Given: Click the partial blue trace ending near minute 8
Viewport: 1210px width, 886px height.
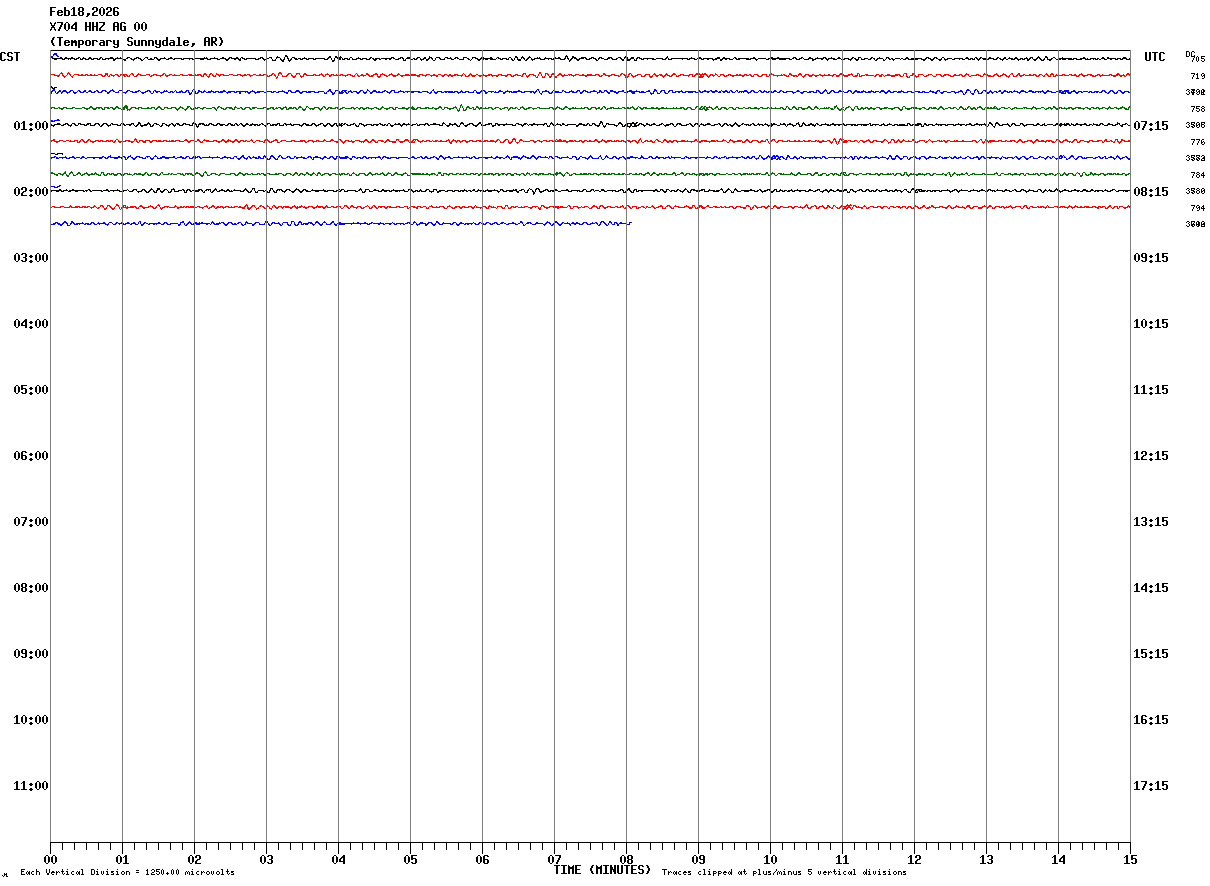Looking at the screenshot, I should 341,224.
